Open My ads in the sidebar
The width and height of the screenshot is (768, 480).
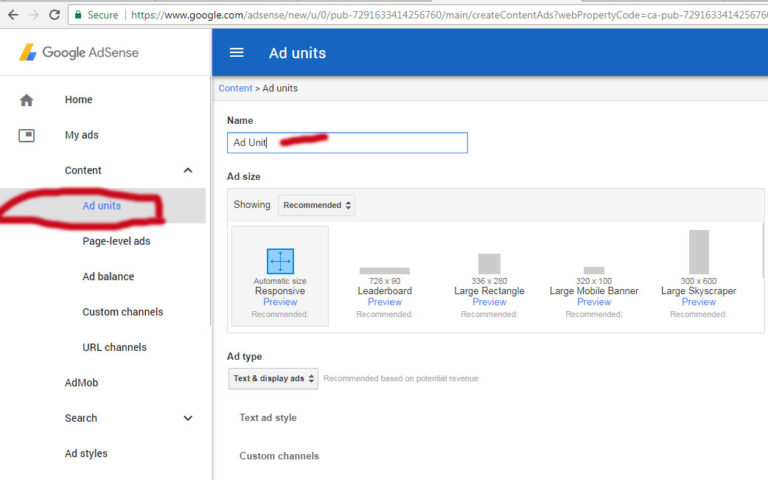click(x=81, y=135)
